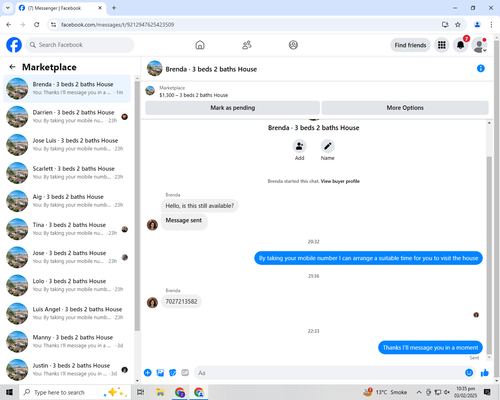Open conversation information icon
Viewport: 500px width, 400px height.
(481, 68)
